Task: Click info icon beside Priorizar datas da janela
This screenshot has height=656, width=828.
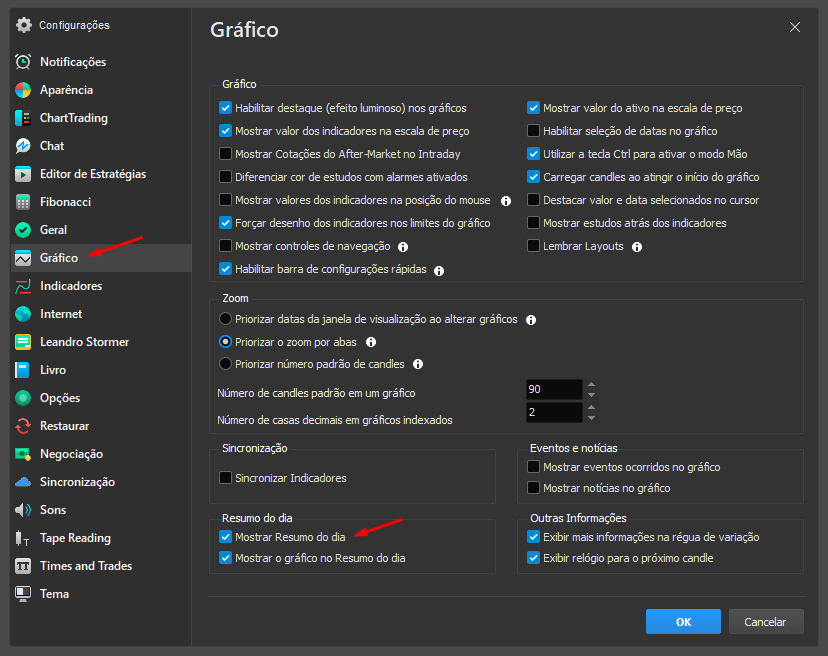Action: tap(531, 320)
